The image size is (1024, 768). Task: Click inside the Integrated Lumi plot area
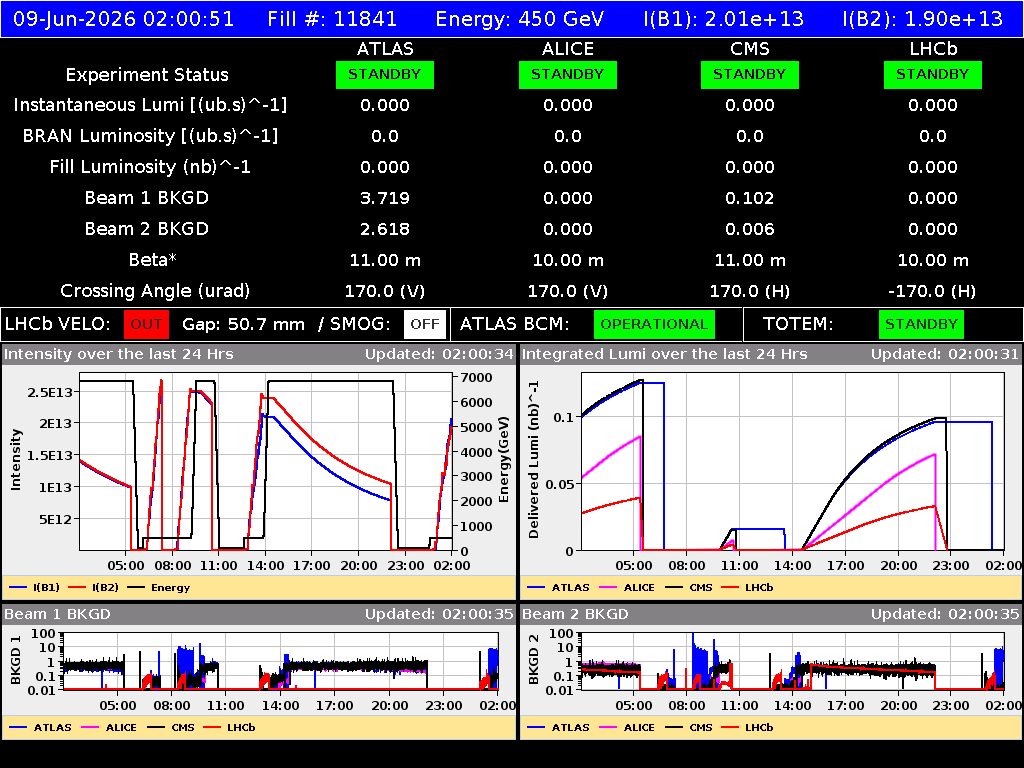click(x=793, y=461)
